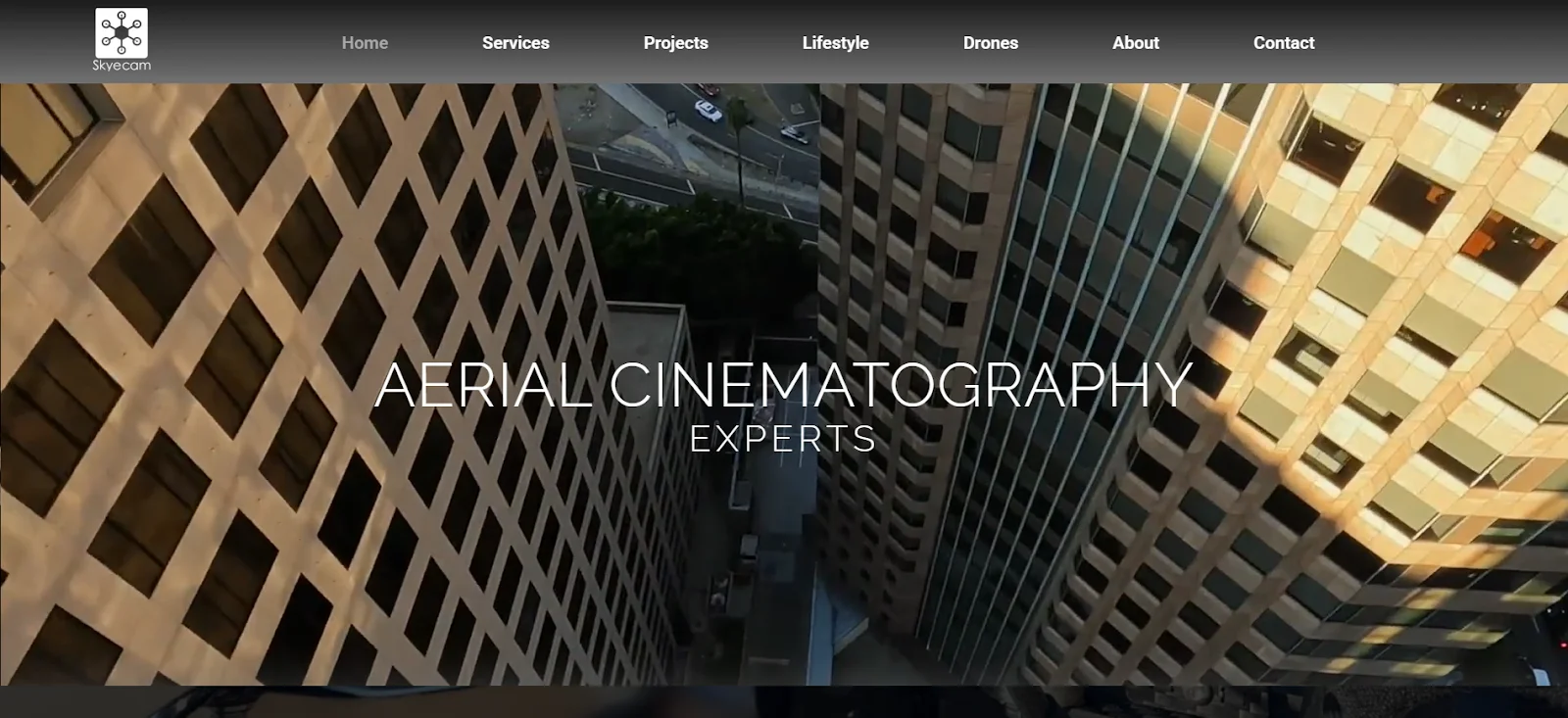Viewport: 1568px width, 718px height.
Task: Open the Projects menu item
Action: coord(675,43)
